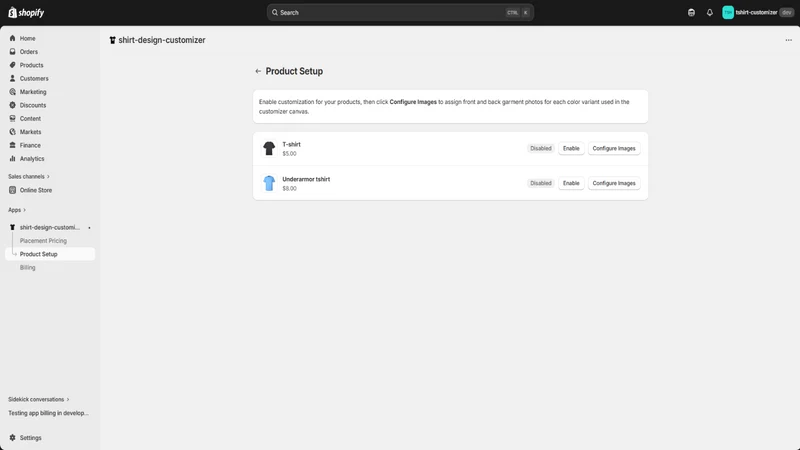Open Online Store icon

12,190
